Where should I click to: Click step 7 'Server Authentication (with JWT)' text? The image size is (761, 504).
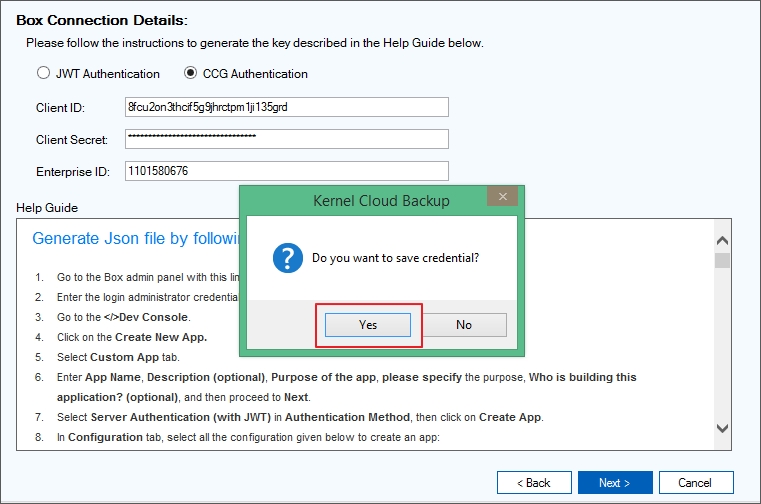point(181,418)
